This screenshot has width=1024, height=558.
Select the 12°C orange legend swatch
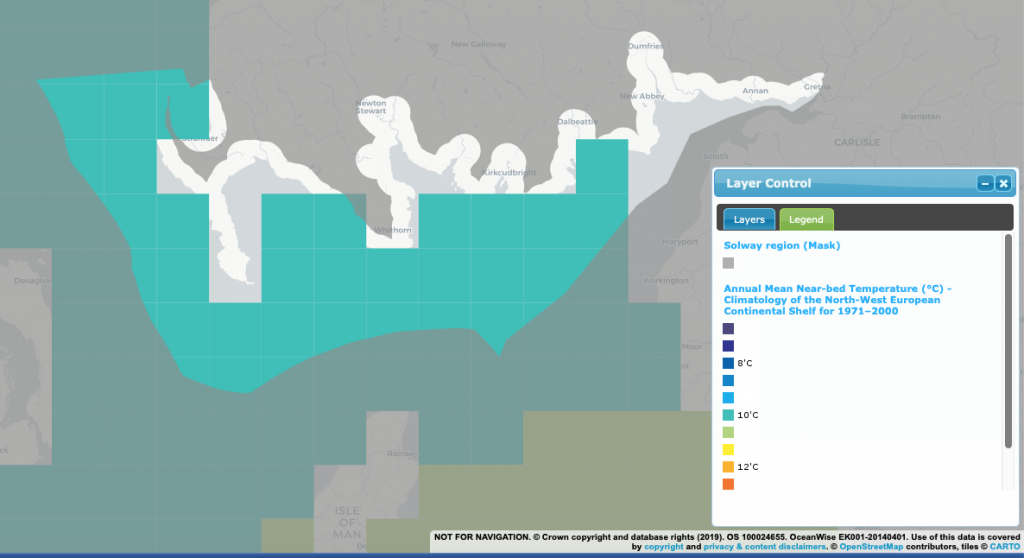point(728,467)
